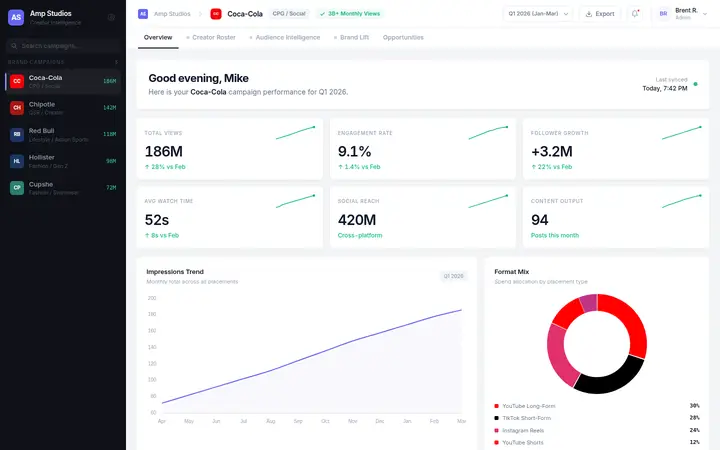This screenshot has width=720, height=450.
Task: Click the Follower Growth sparkline
Action: [x=681, y=133]
